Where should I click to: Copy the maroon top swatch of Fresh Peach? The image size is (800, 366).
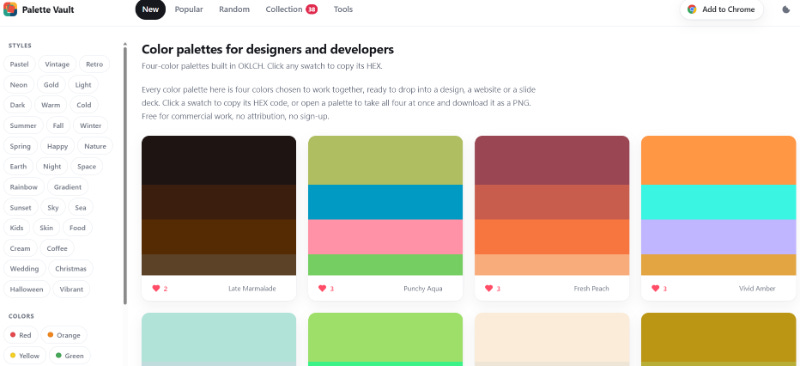tap(552, 160)
